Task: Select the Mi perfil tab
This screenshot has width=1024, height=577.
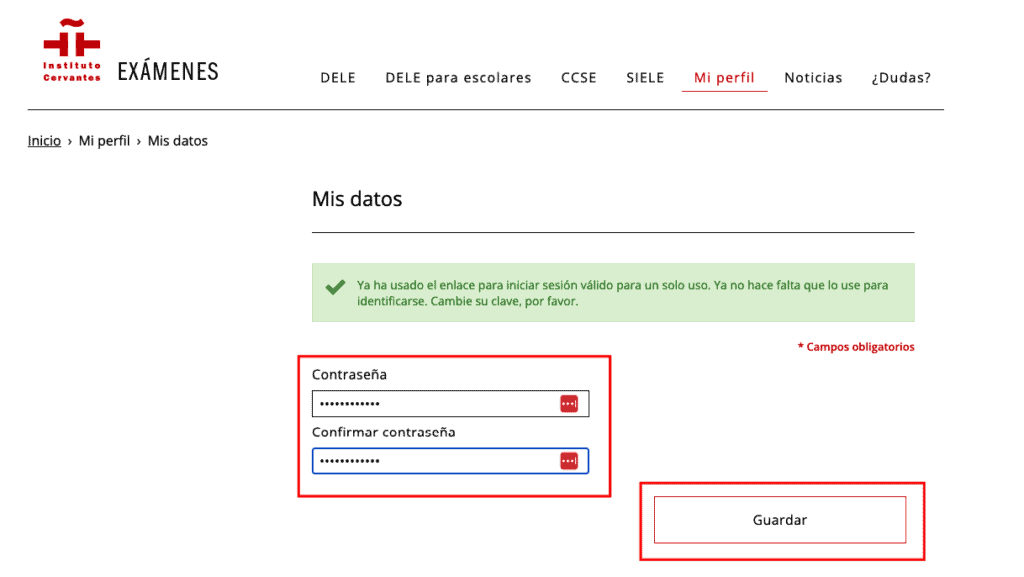Action: tap(724, 78)
